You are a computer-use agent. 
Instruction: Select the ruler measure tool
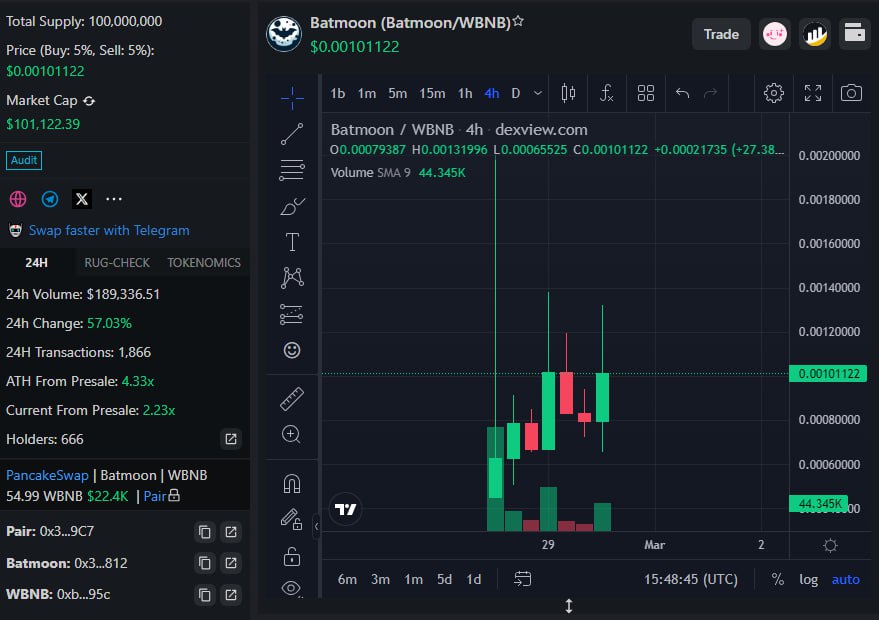(x=292, y=399)
